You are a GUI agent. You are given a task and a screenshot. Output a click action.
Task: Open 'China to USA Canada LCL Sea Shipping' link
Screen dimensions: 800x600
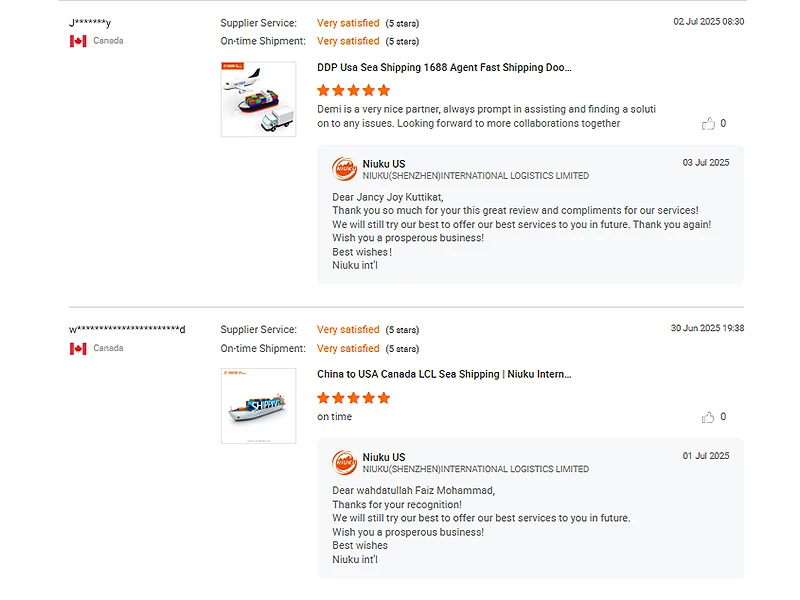tap(444, 374)
